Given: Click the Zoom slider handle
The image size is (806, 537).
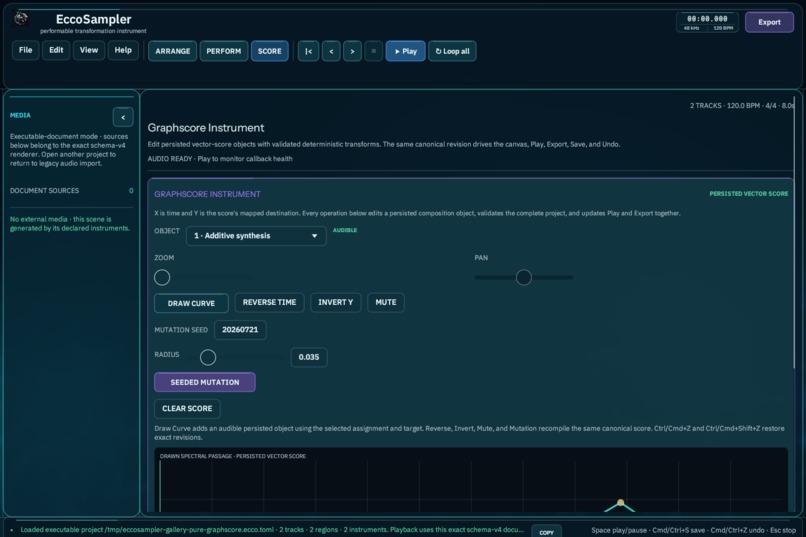Looking at the screenshot, I should [162, 277].
